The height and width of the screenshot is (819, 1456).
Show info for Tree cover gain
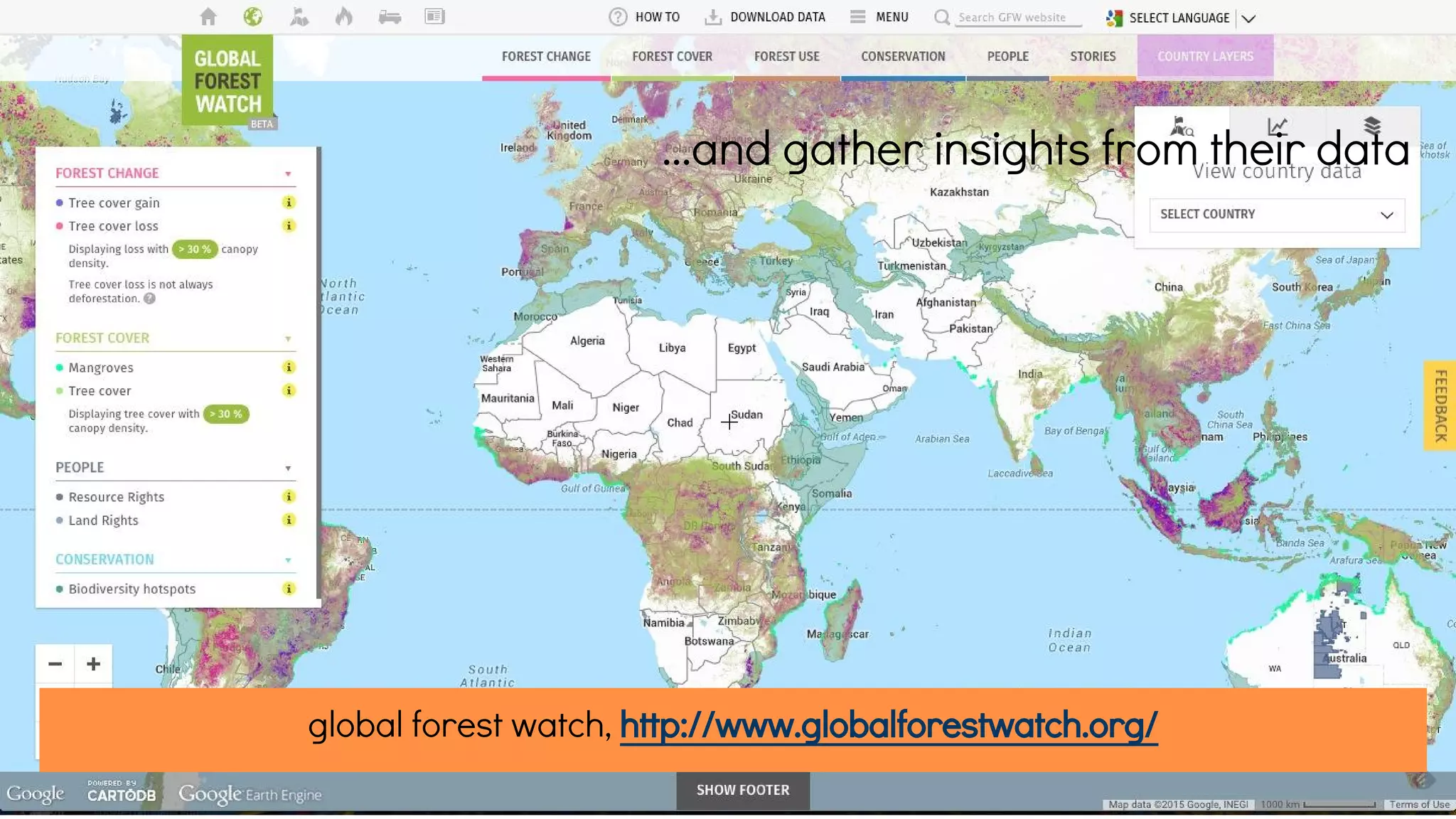coord(289,203)
